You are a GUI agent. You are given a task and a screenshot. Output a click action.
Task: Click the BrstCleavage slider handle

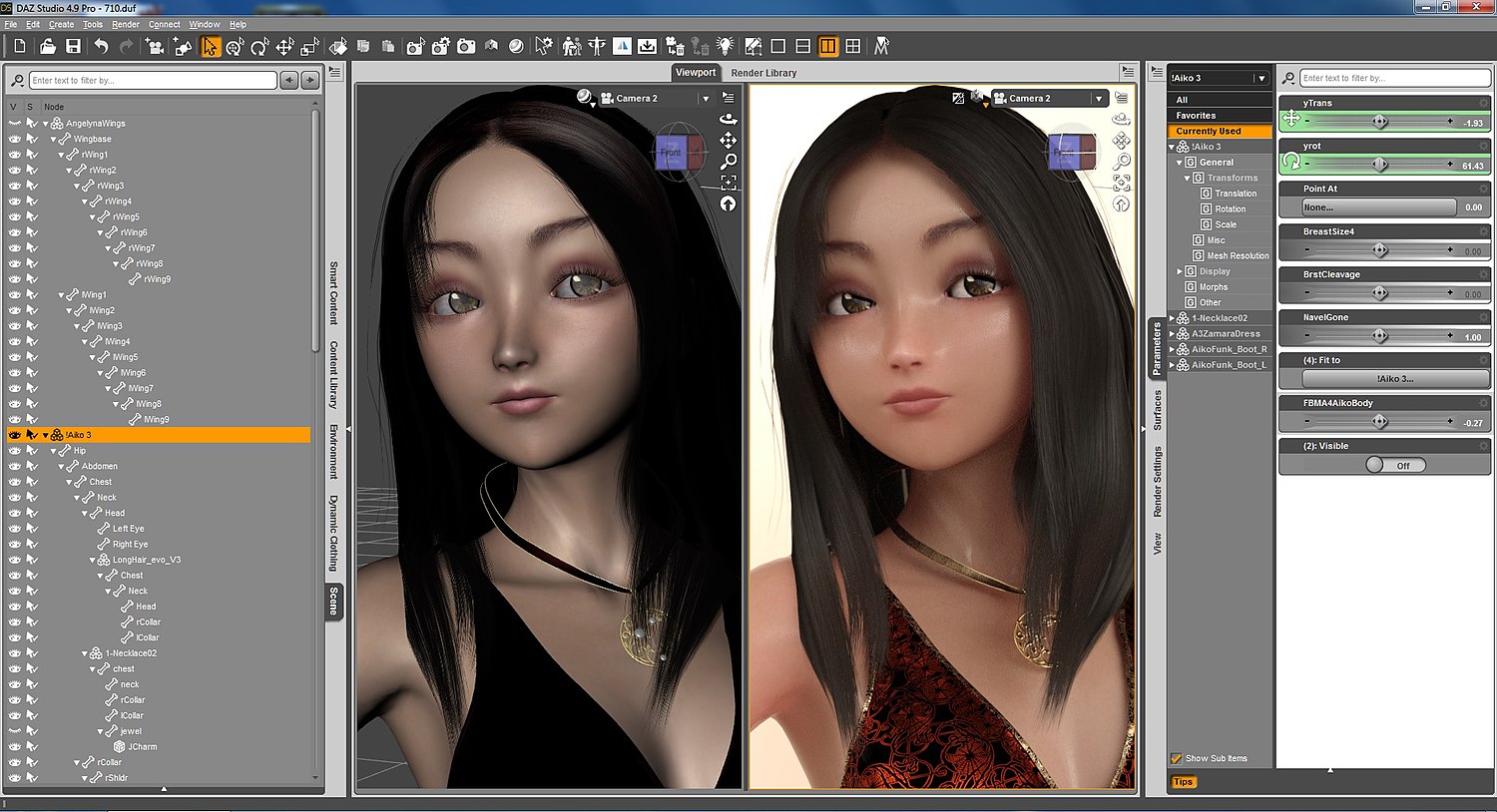tap(1382, 292)
